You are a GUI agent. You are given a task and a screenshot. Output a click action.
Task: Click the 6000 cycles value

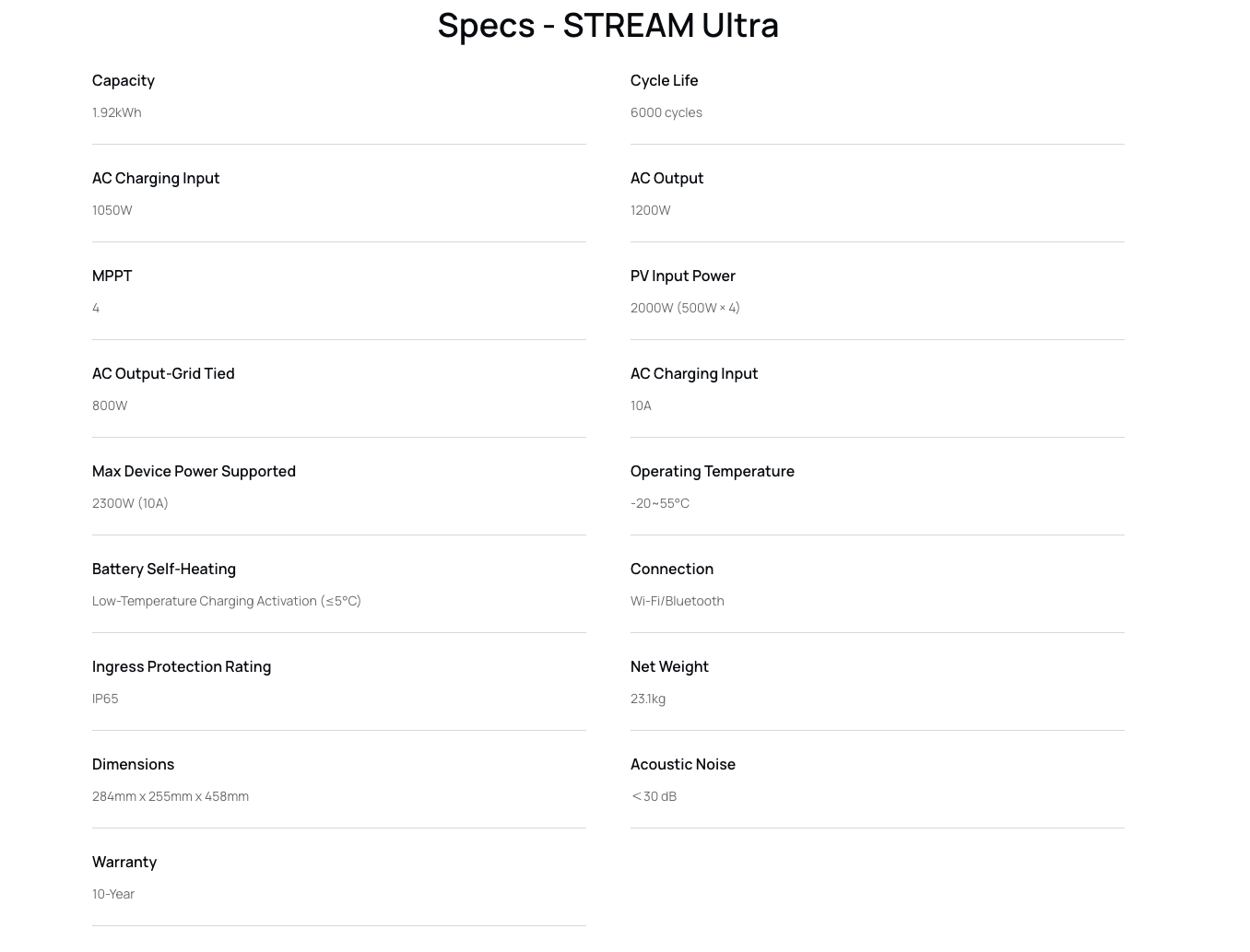[x=666, y=112]
